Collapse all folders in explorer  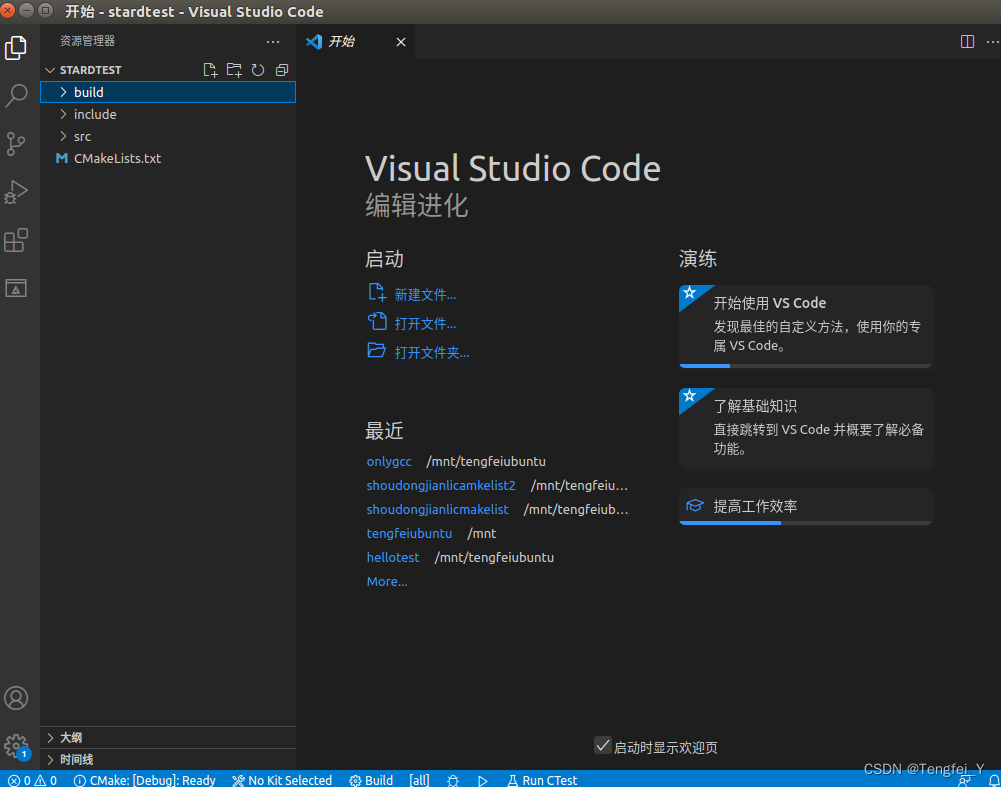coord(282,70)
